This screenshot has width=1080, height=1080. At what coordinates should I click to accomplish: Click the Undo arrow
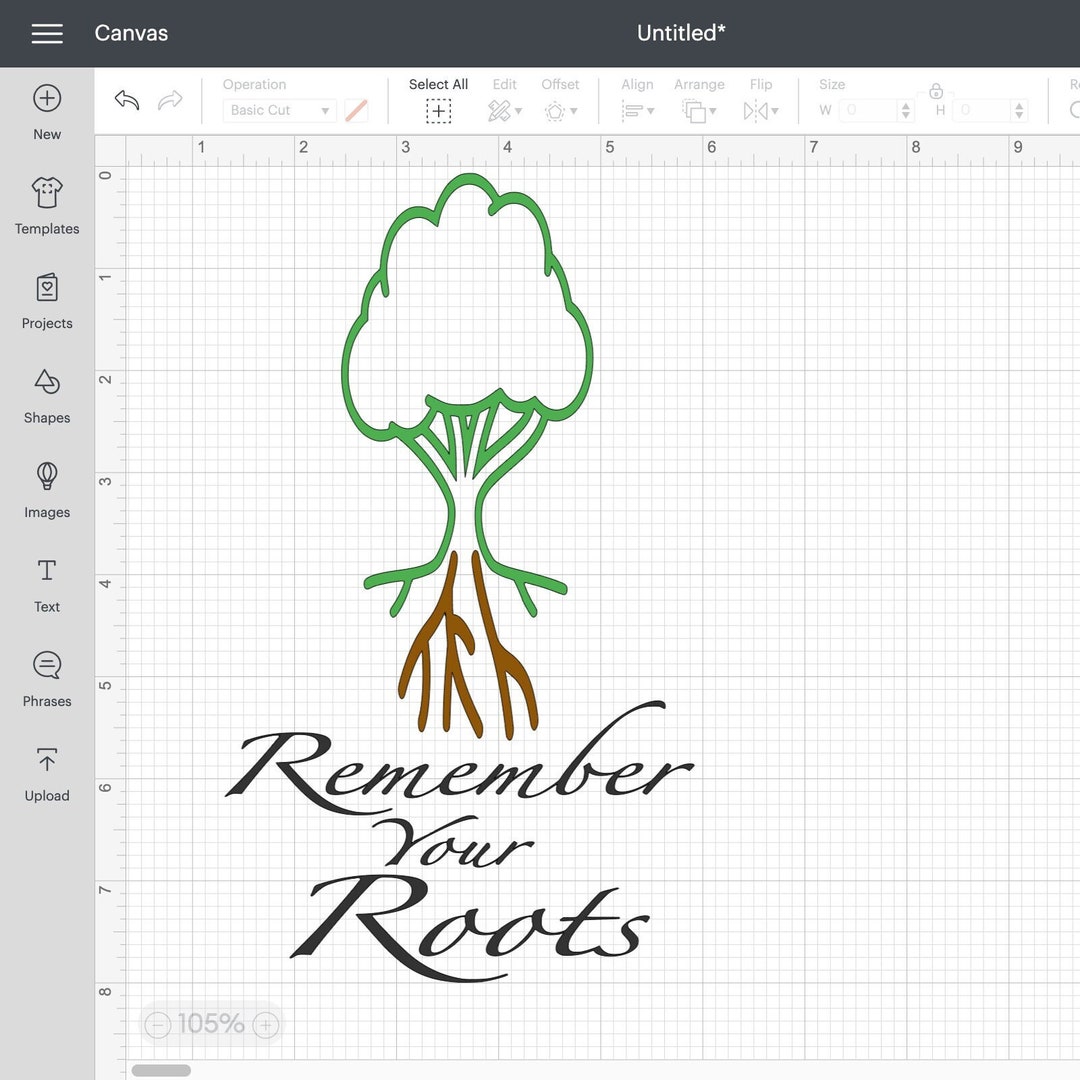point(127,101)
